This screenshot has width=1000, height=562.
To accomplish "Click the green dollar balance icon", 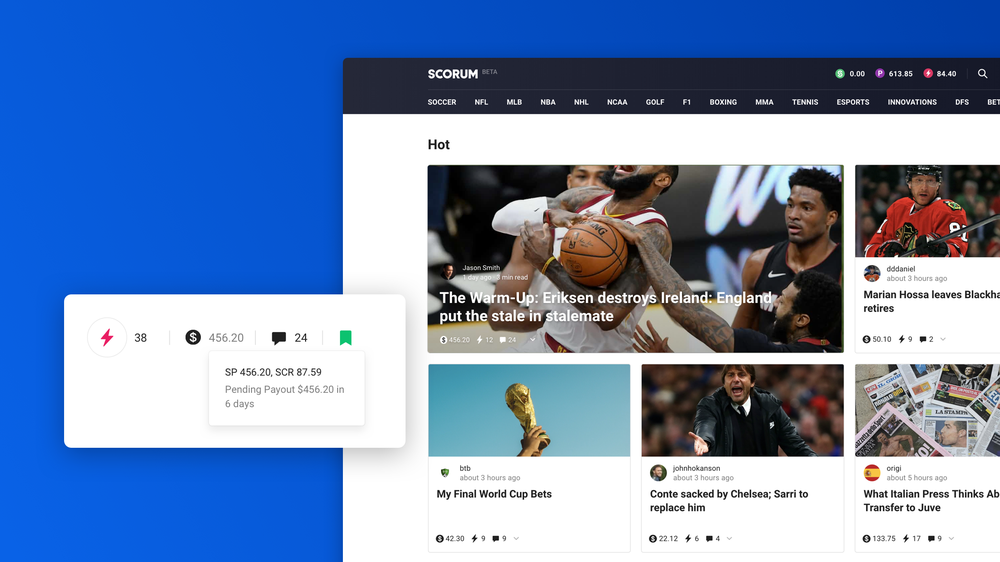I will [840, 74].
